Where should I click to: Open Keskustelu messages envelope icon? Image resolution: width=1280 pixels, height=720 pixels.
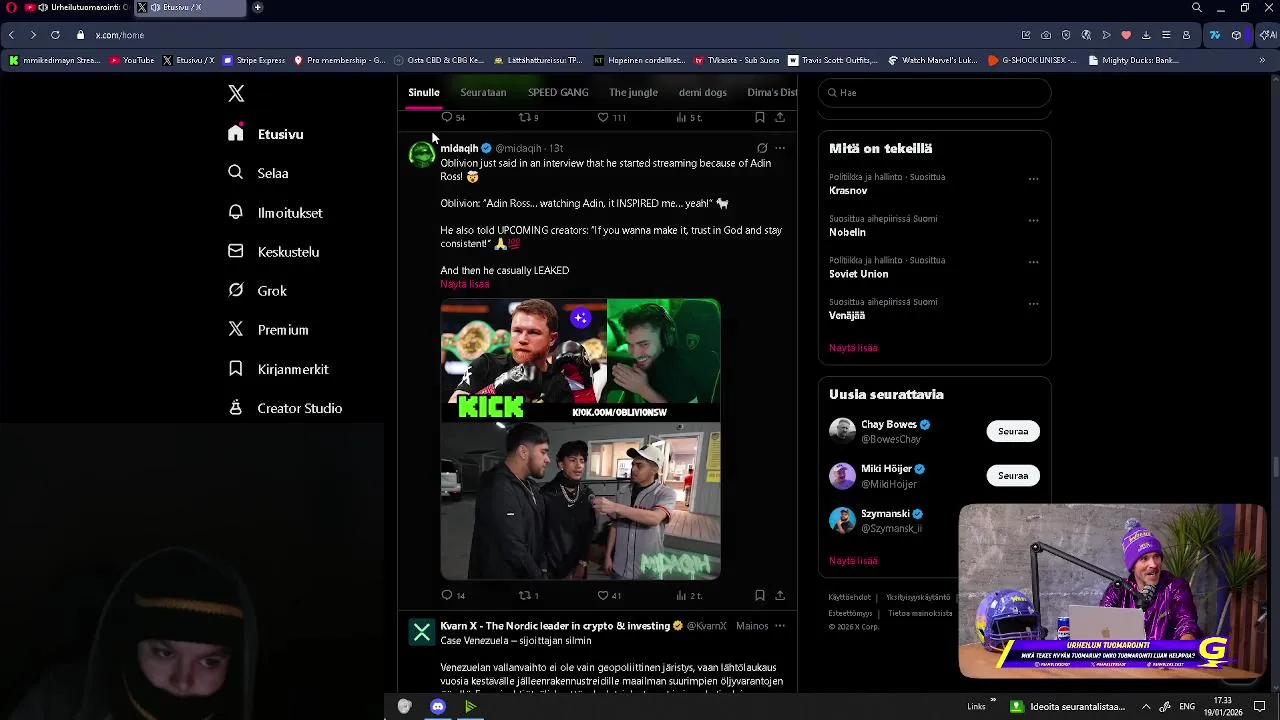tap(236, 251)
